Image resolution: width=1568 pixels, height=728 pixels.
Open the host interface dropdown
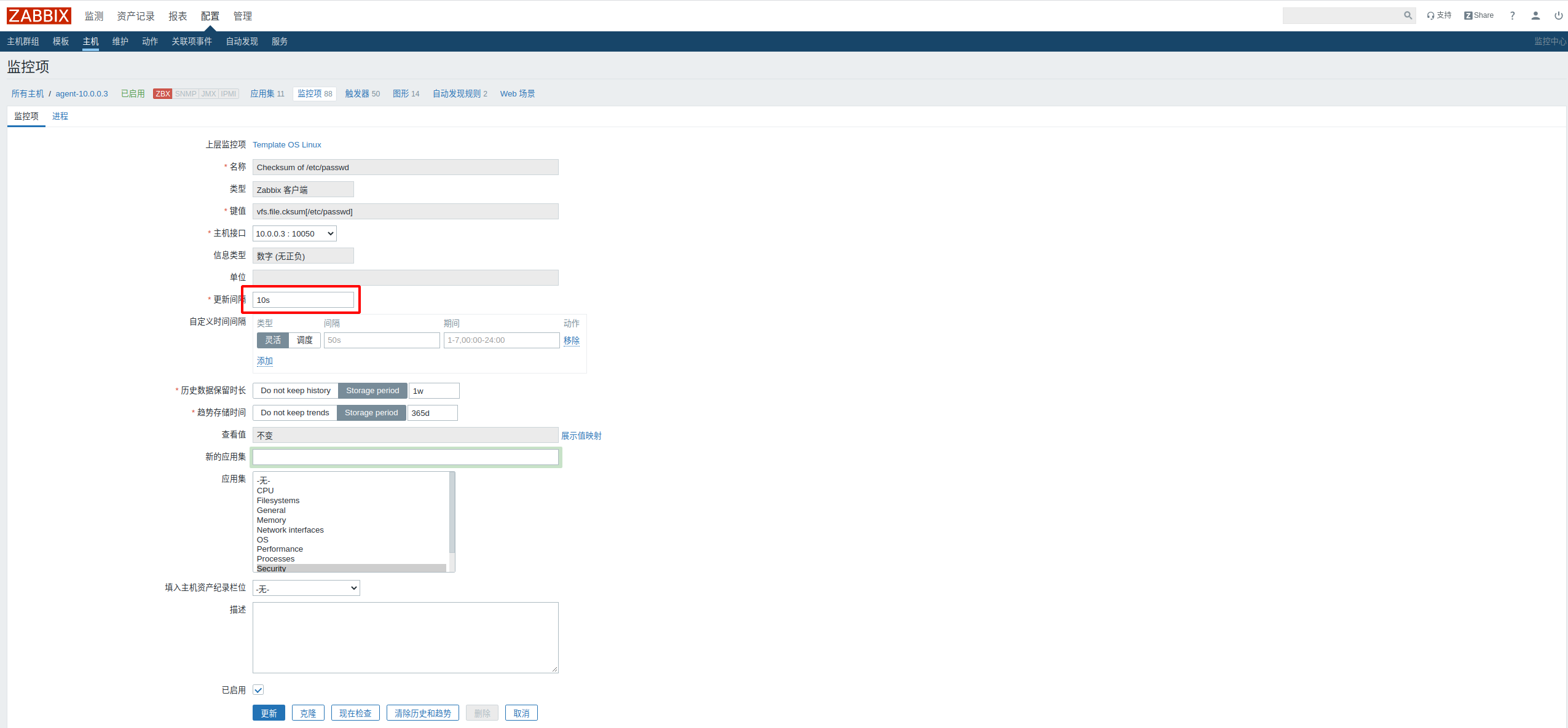(294, 233)
